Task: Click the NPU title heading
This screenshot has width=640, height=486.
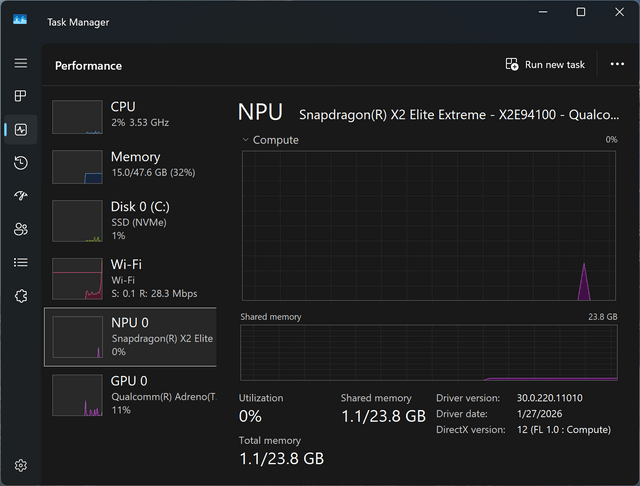Action: click(x=260, y=112)
